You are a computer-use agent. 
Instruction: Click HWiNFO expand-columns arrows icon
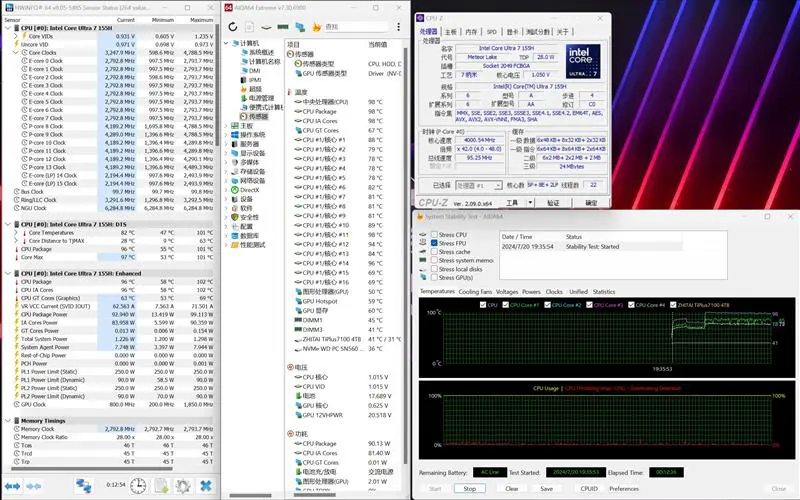click(x=13, y=486)
